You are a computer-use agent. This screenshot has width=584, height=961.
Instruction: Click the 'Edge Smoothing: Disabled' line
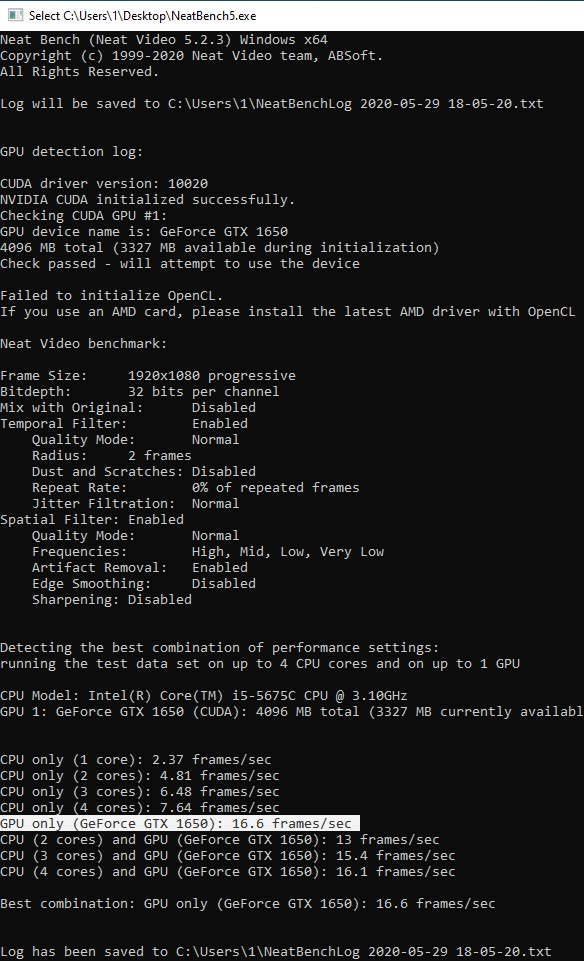(x=144, y=583)
